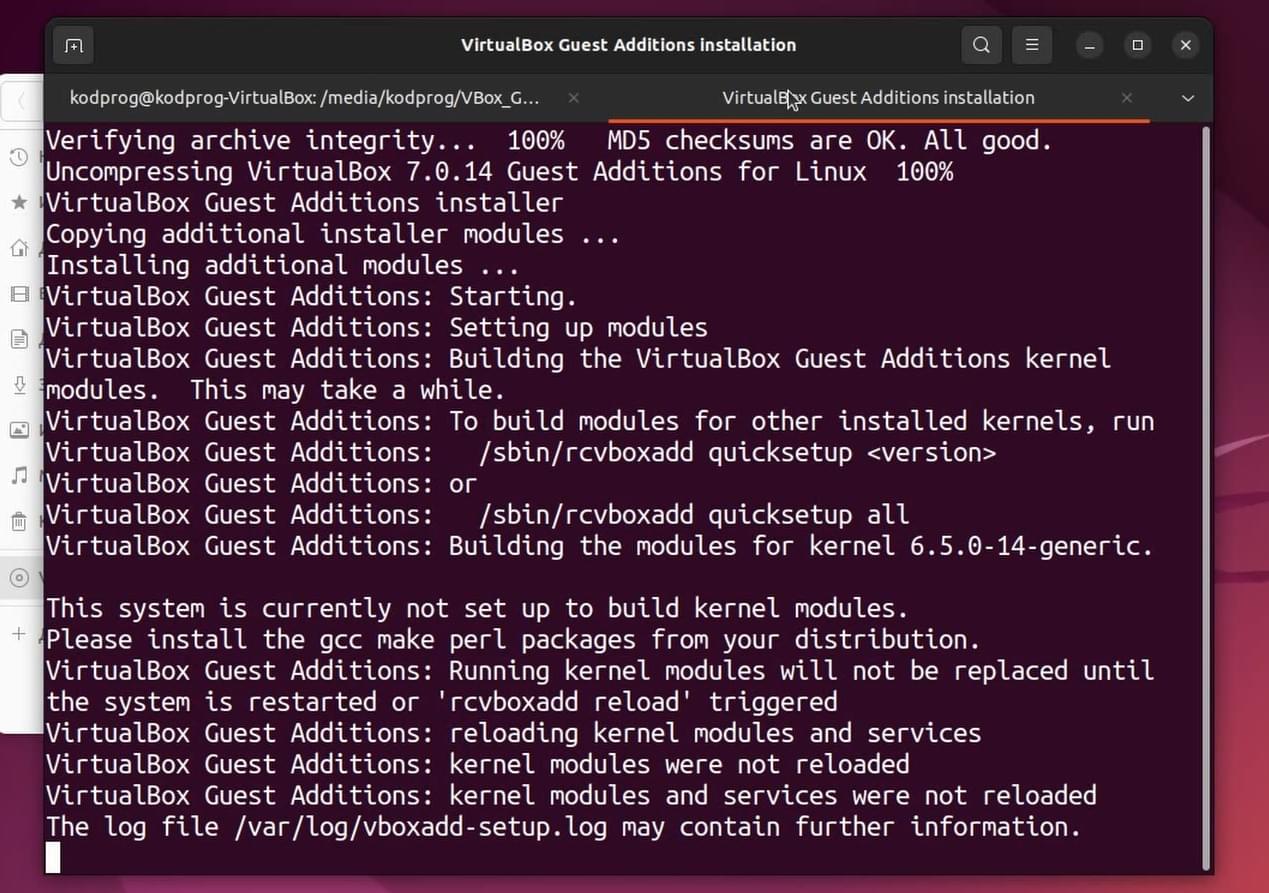Switch to the kodprog@kodprog-VirtualBox terminal tab
1269x893 pixels.
click(x=305, y=98)
